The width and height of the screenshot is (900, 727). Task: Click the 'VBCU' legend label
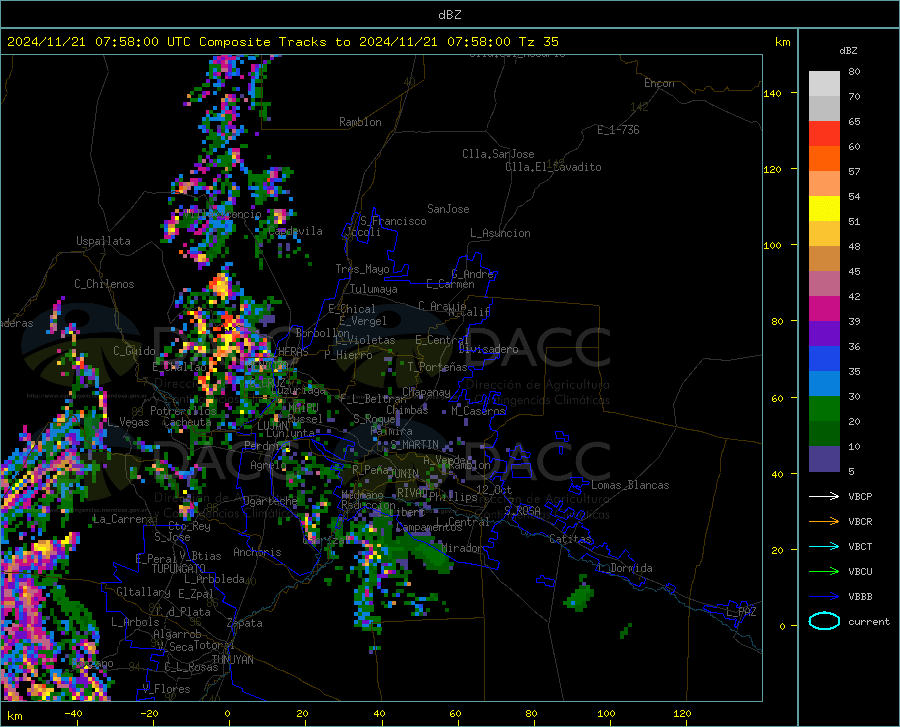coord(860,572)
